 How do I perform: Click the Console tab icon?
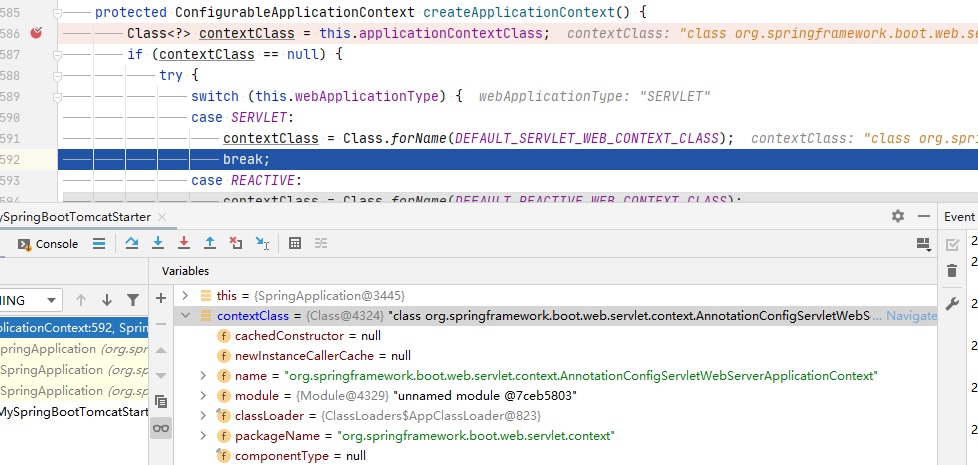tap(24, 244)
